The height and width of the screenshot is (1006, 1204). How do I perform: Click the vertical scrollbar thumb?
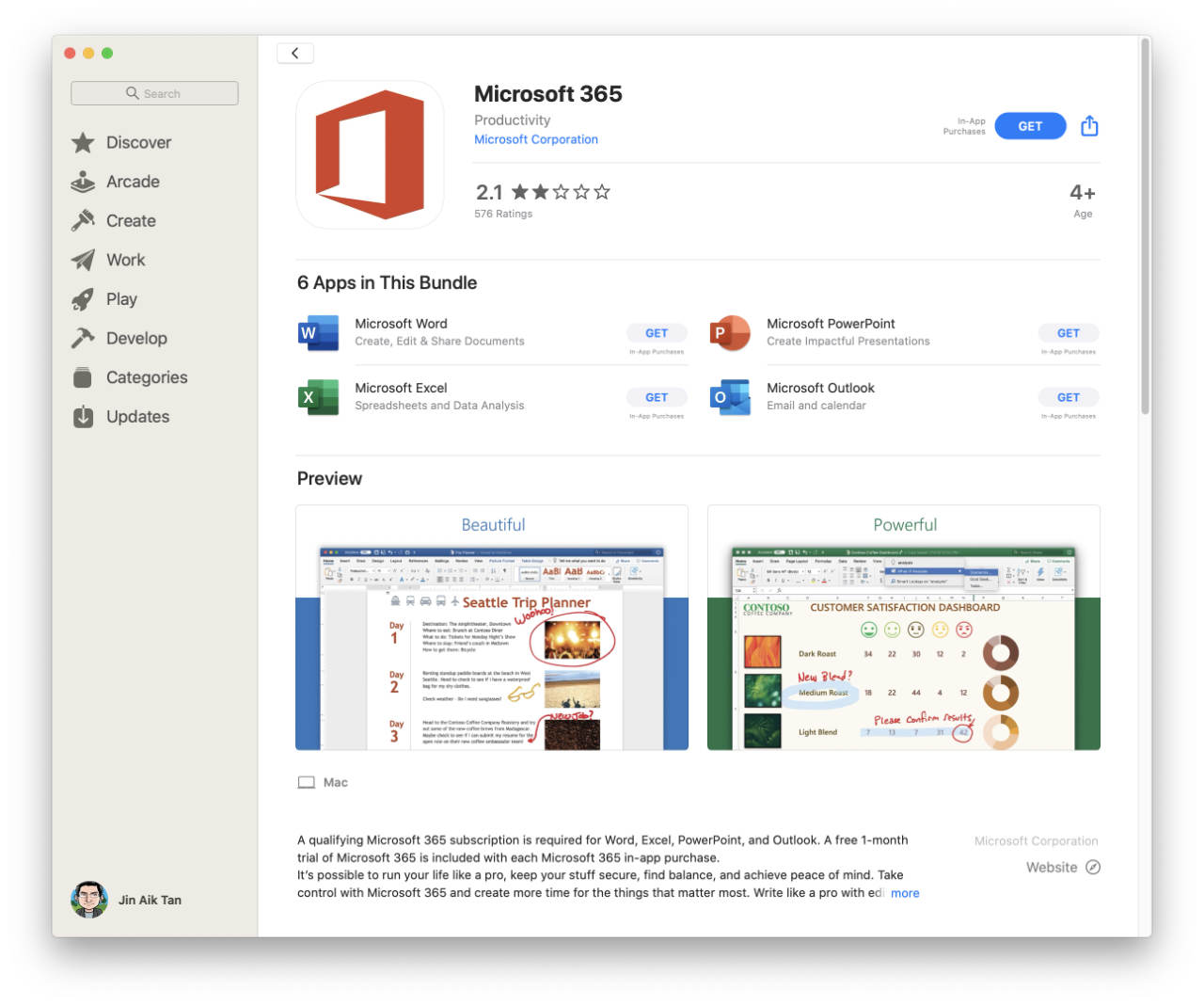(x=1145, y=226)
